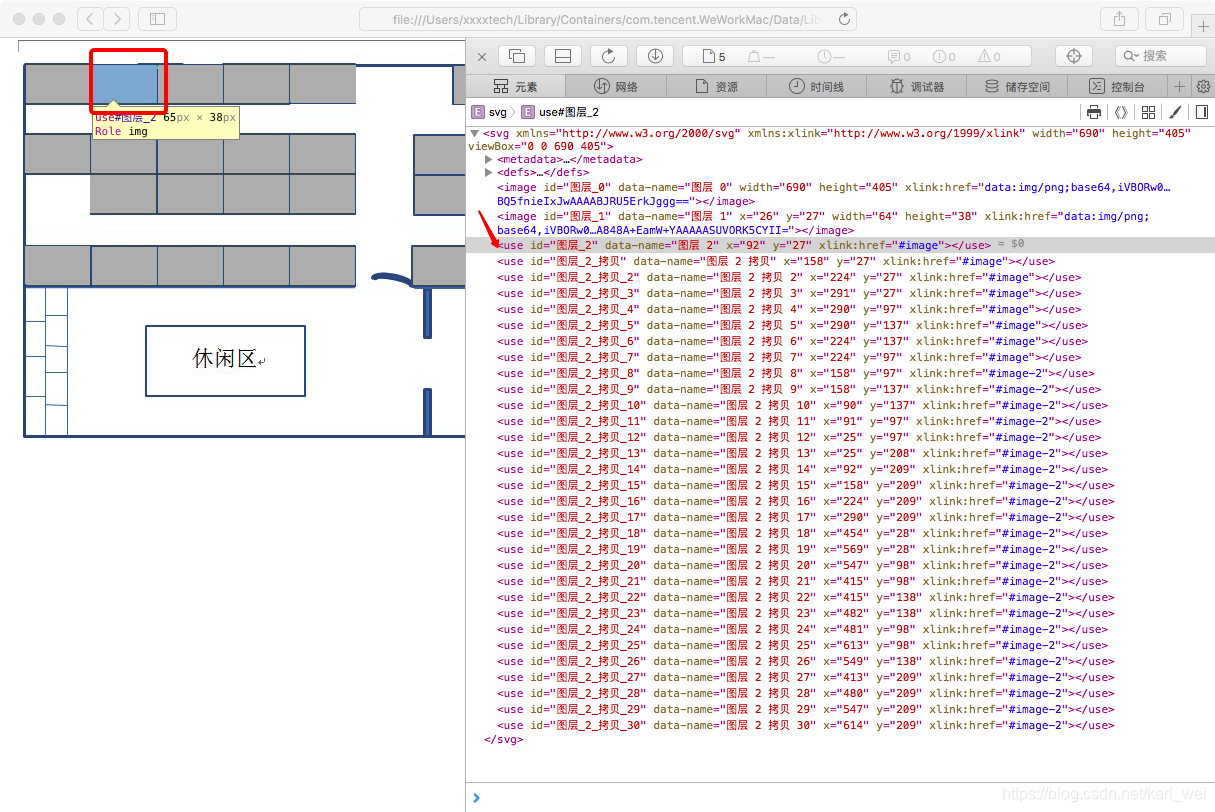Start the element selection crosshair tool

tap(1074, 56)
